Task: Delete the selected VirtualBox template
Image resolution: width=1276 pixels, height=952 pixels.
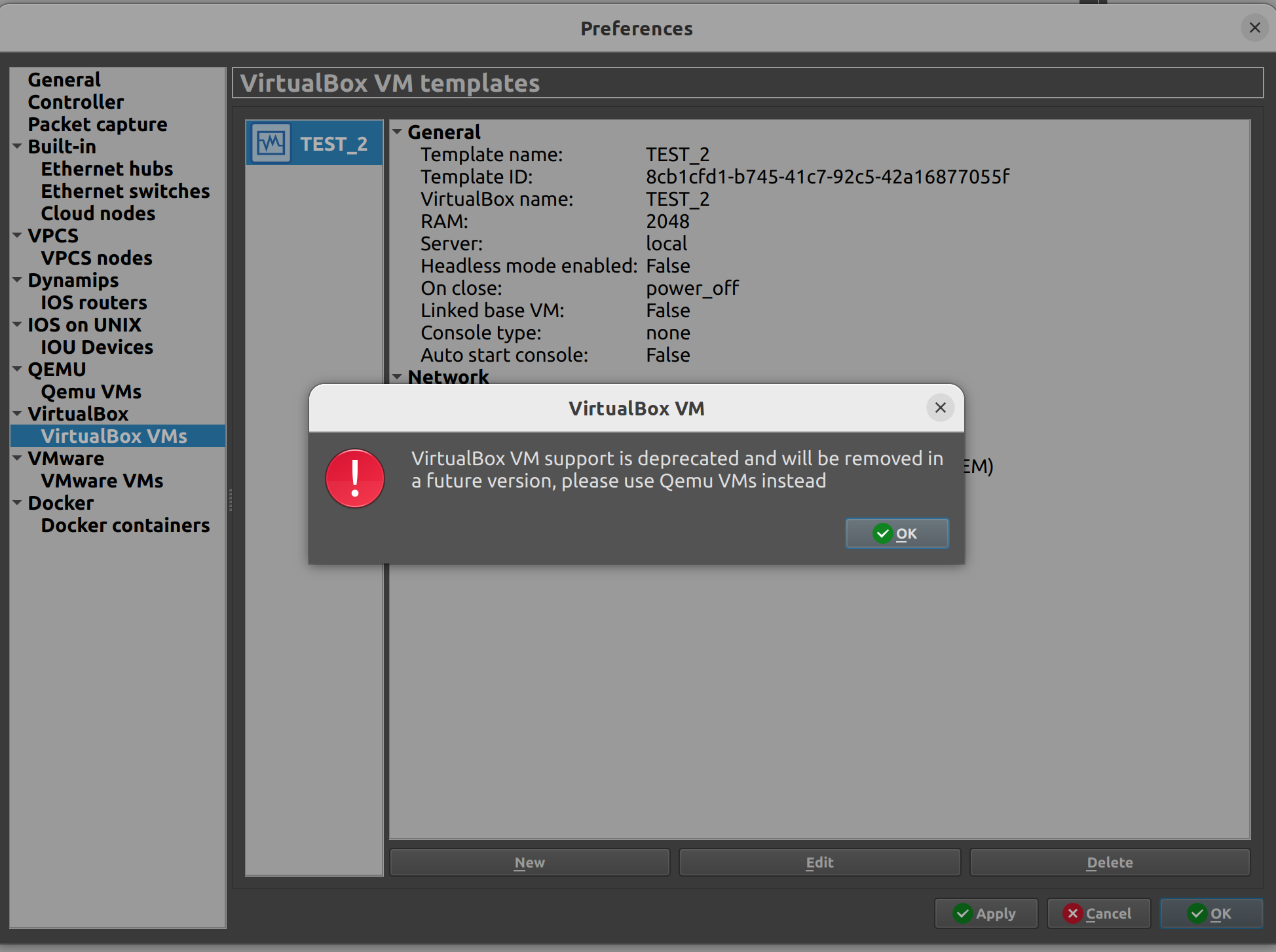Action: (1110, 862)
